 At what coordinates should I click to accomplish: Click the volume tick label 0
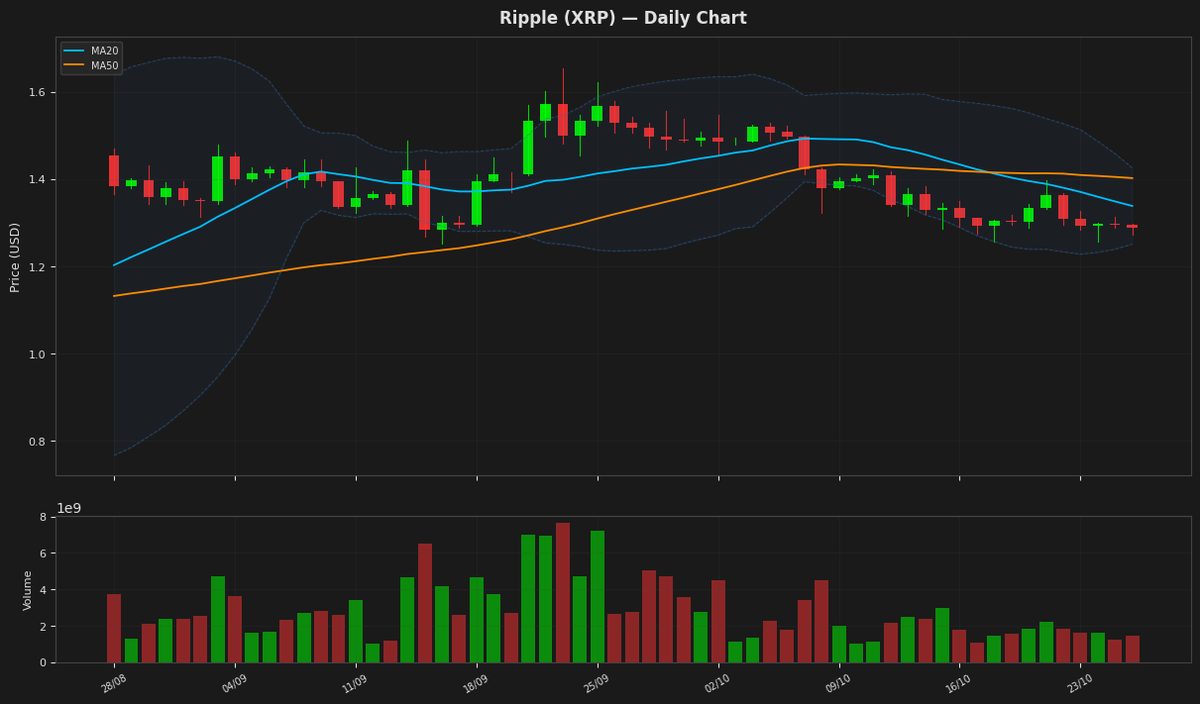pos(43,663)
